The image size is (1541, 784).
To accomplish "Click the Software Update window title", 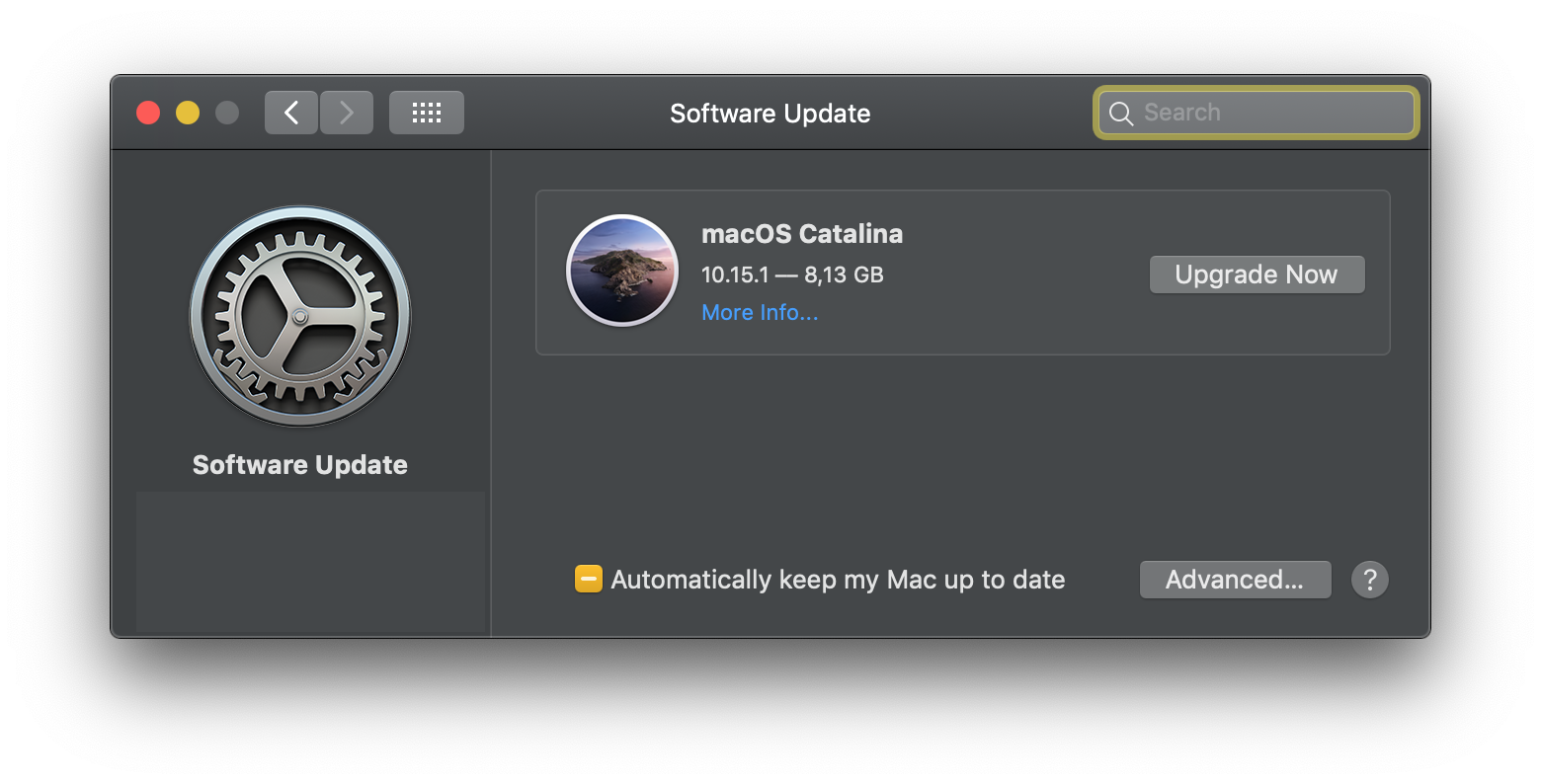I will click(x=770, y=114).
